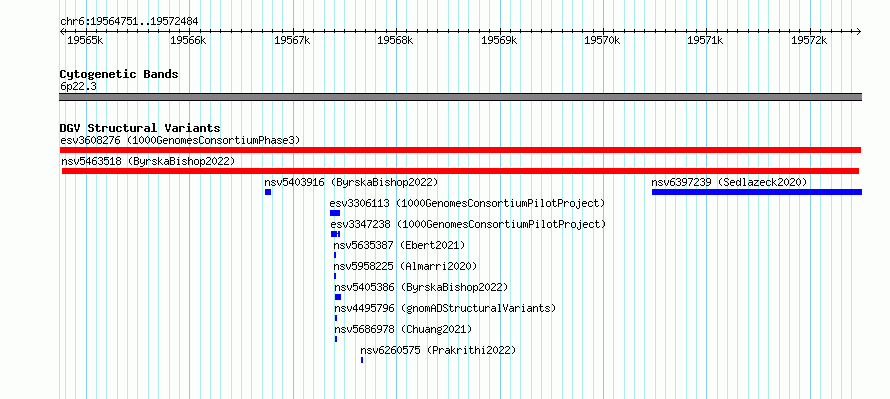This screenshot has height=399, width=890.
Task: Select the gray 6p22.3 cytogenetic band bar
Action: point(460,97)
